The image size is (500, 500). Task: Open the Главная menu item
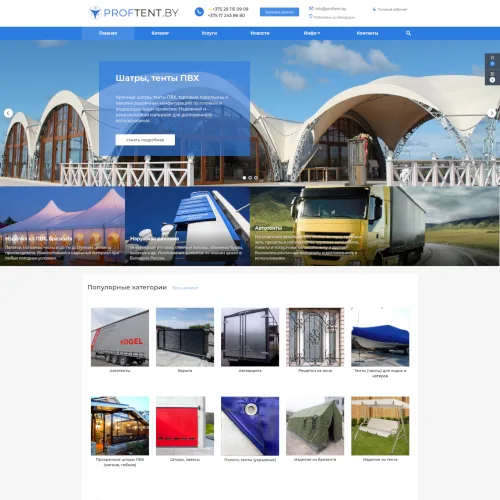[x=108, y=33]
